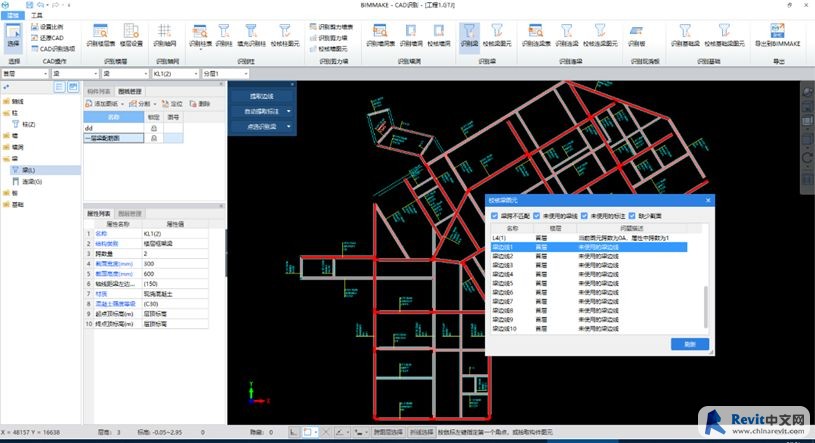Viewport: 815px width, 443px height.
Task: Toggle 梁跨不匹配 checkbox in dialog
Action: click(x=494, y=215)
